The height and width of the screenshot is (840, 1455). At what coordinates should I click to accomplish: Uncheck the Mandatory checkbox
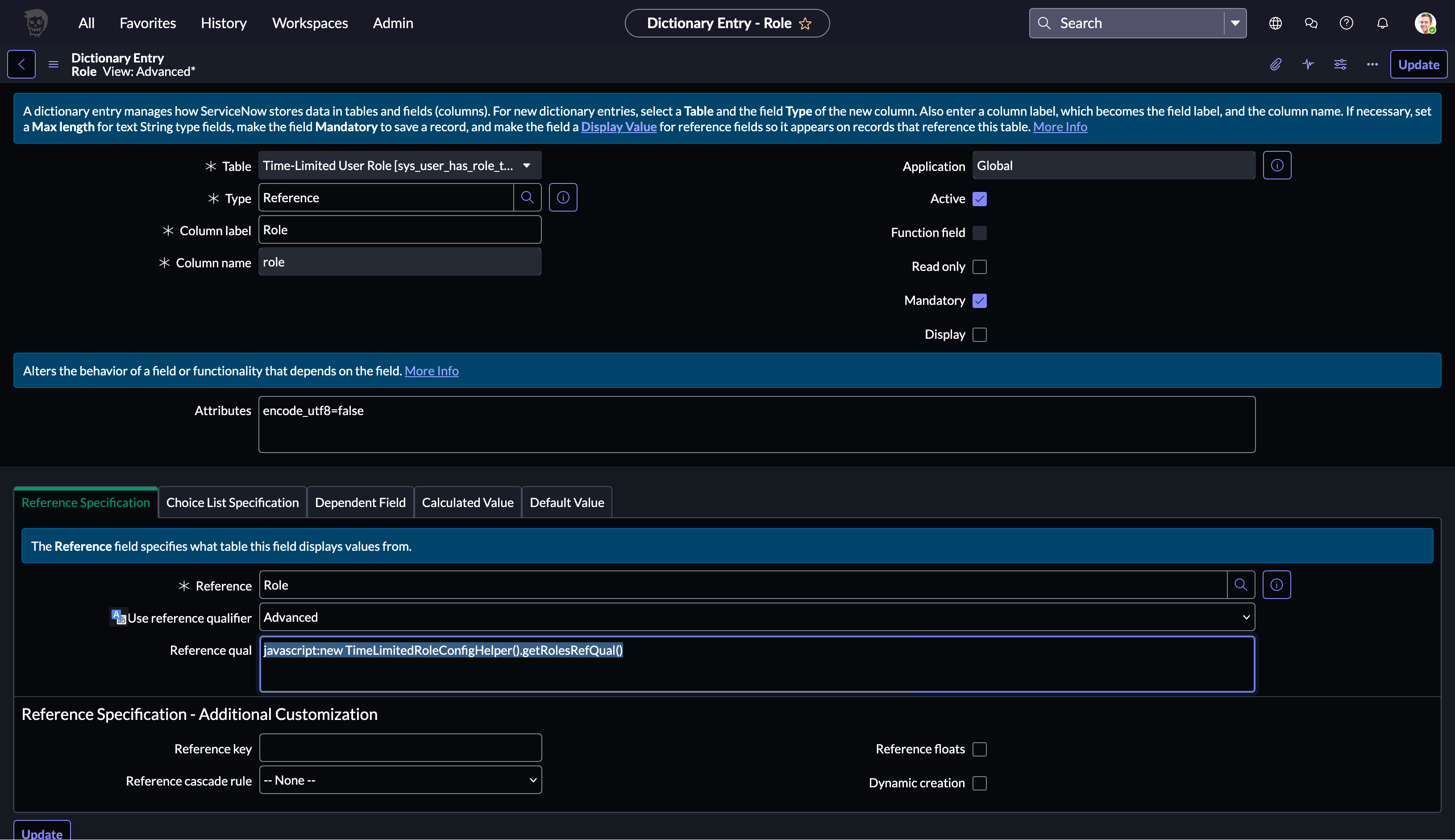(x=979, y=300)
